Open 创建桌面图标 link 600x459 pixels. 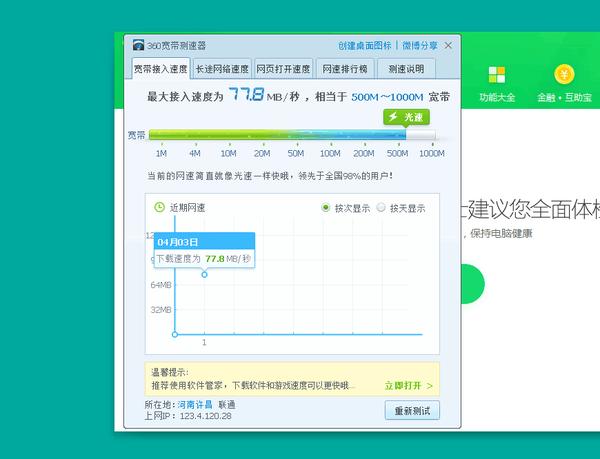point(364,46)
